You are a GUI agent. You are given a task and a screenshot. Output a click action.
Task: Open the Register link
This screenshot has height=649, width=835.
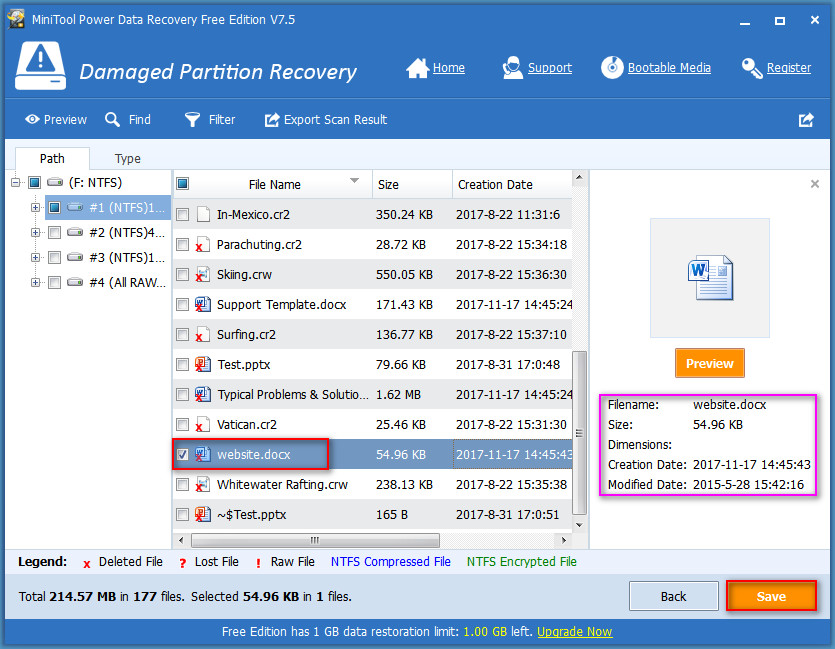pyautogui.click(x=789, y=68)
